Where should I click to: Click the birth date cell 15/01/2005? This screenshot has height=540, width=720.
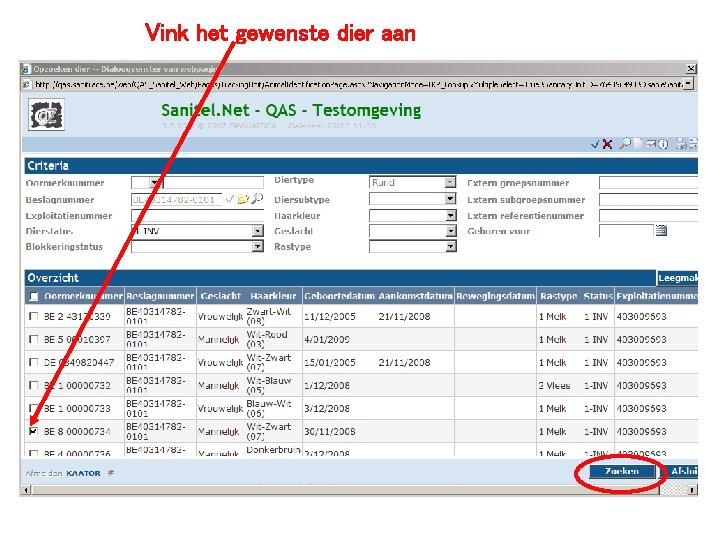pos(330,362)
